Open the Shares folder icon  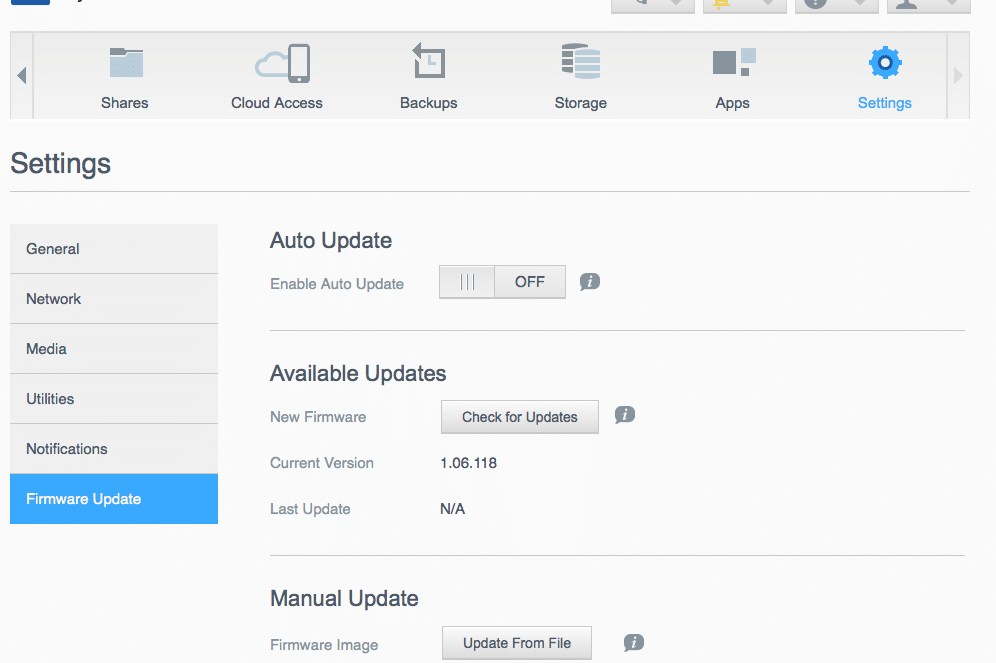[126, 62]
